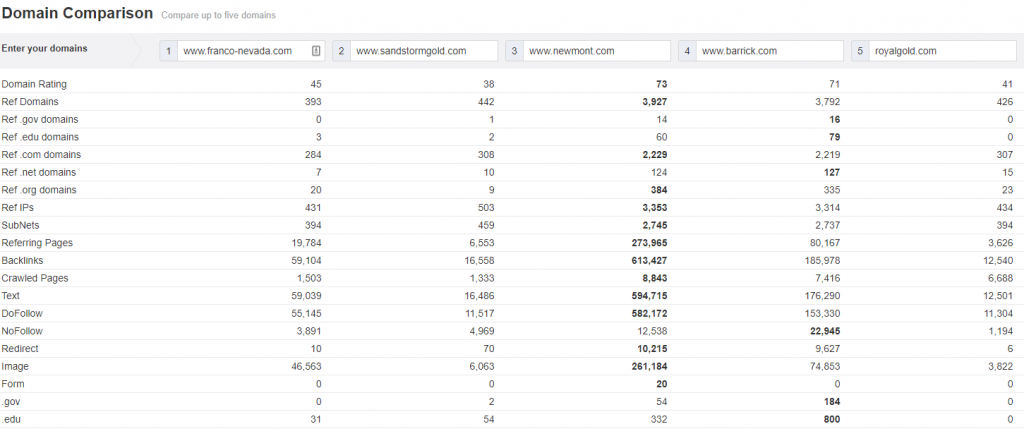Click the Ref Domains row label
The width and height of the screenshot is (1024, 436).
coord(30,102)
